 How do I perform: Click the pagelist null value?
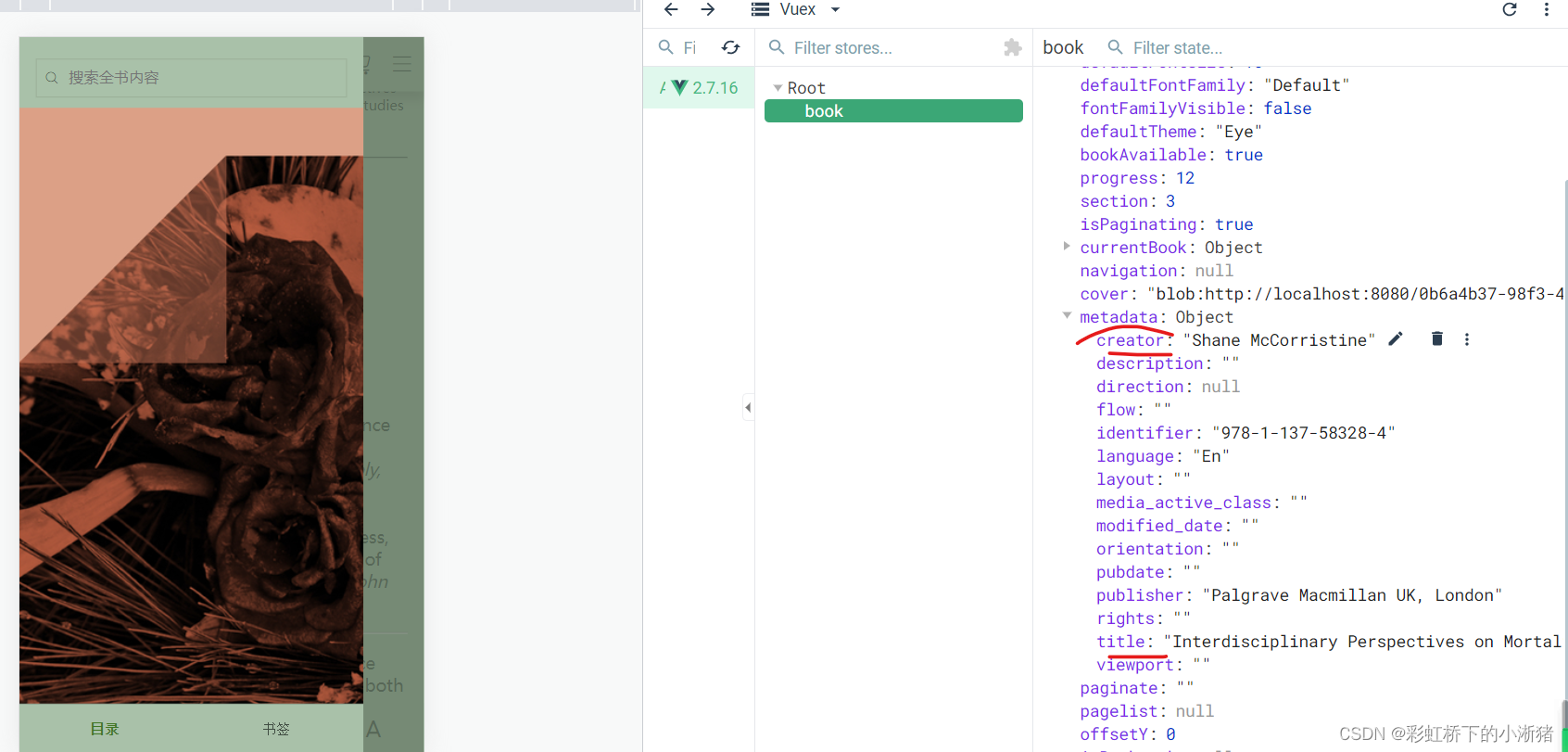tap(1195, 711)
